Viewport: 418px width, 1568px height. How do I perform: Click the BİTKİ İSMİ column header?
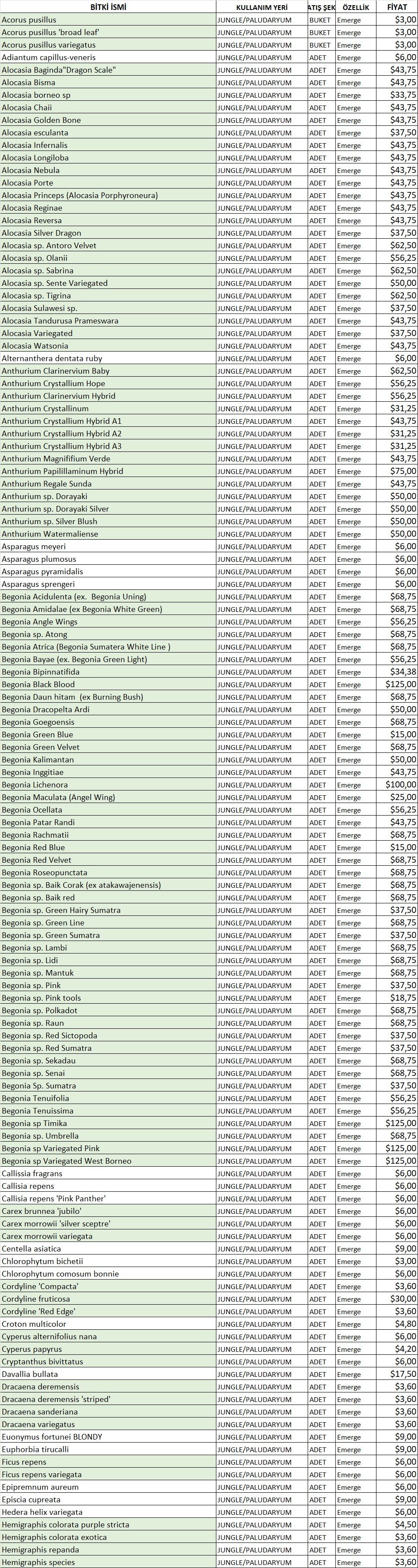[x=108, y=6]
